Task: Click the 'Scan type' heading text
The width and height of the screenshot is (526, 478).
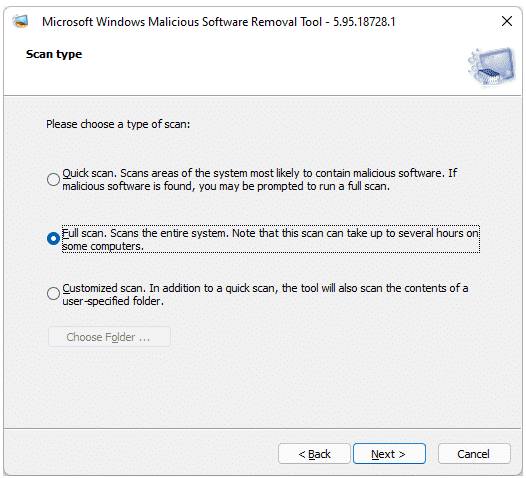Action: [54, 54]
